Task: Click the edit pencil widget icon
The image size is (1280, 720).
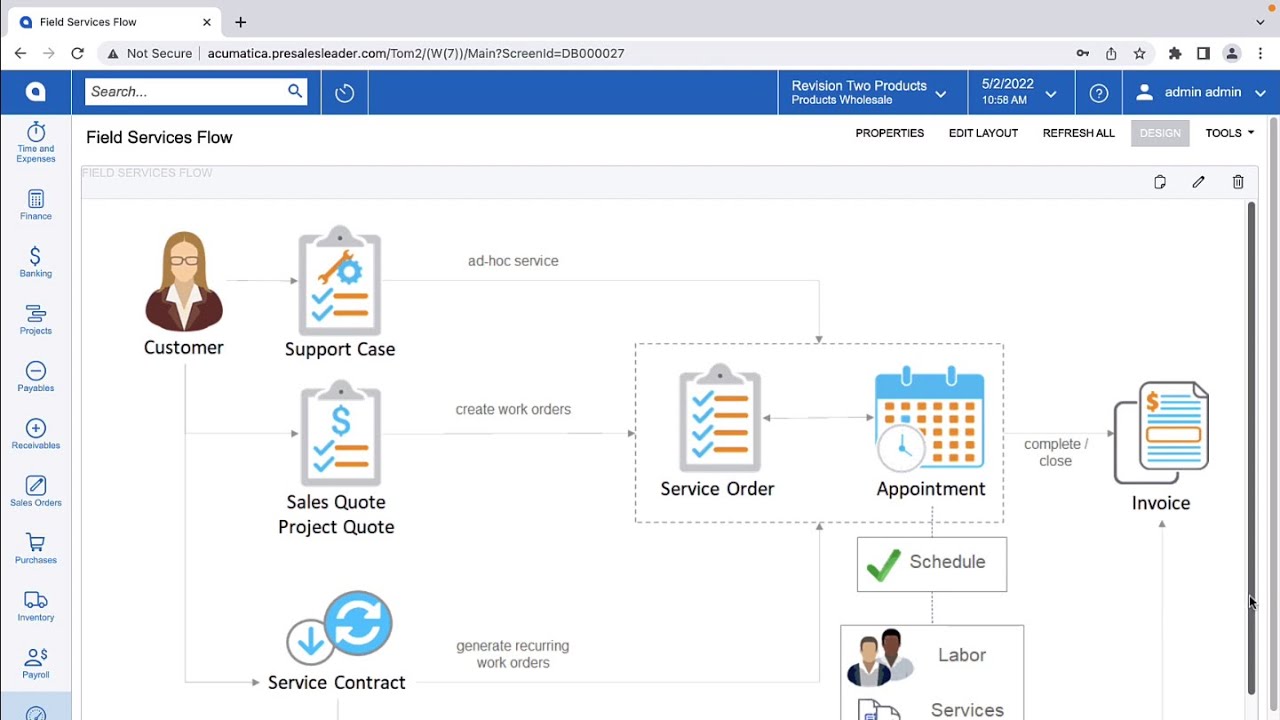Action: (1198, 182)
